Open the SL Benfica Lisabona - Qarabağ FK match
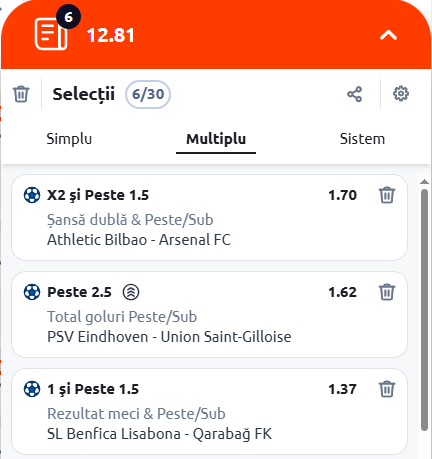432x459 pixels. pos(160,434)
